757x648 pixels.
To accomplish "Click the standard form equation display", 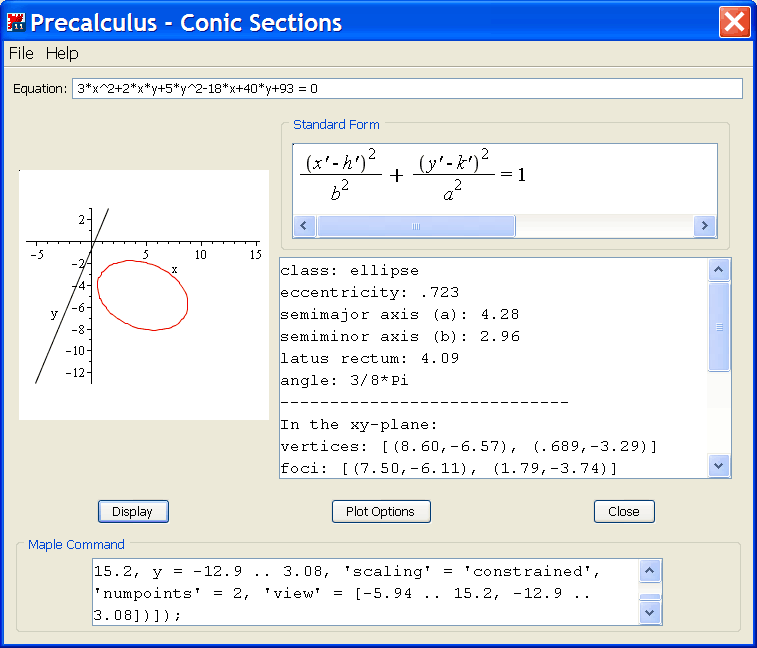I will pyautogui.click(x=412, y=176).
